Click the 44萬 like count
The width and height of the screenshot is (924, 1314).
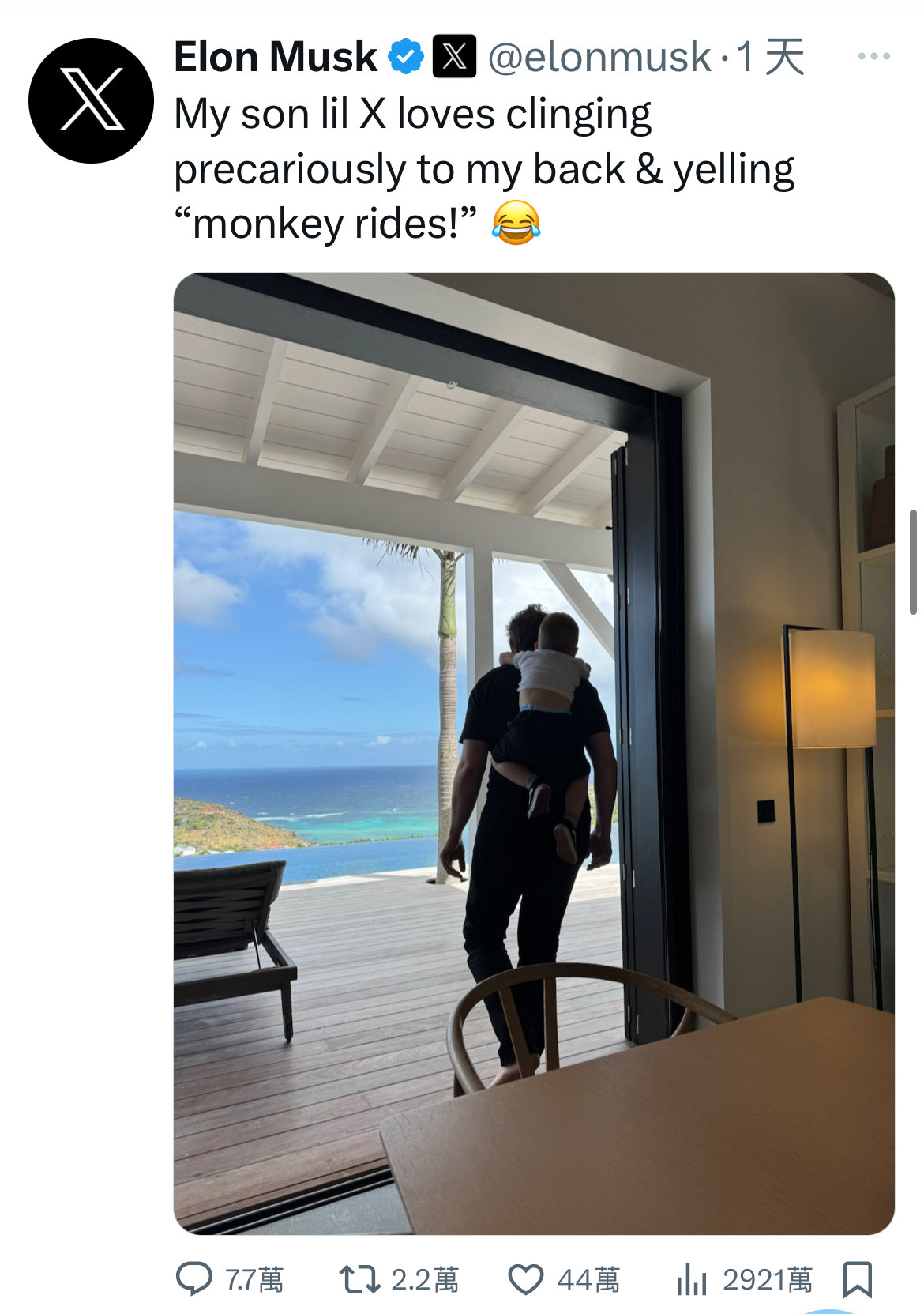click(x=588, y=1279)
